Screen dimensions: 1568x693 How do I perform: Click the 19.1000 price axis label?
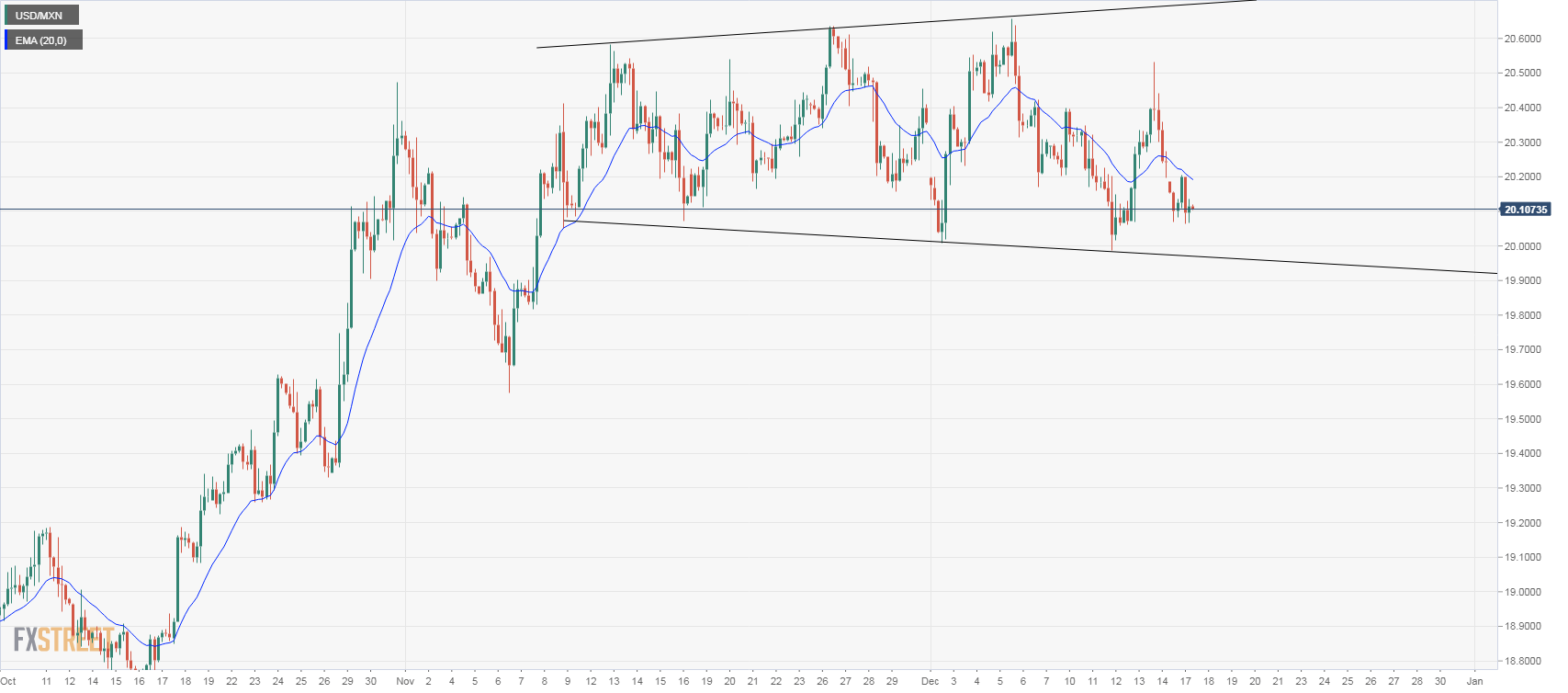pyautogui.click(x=1522, y=557)
